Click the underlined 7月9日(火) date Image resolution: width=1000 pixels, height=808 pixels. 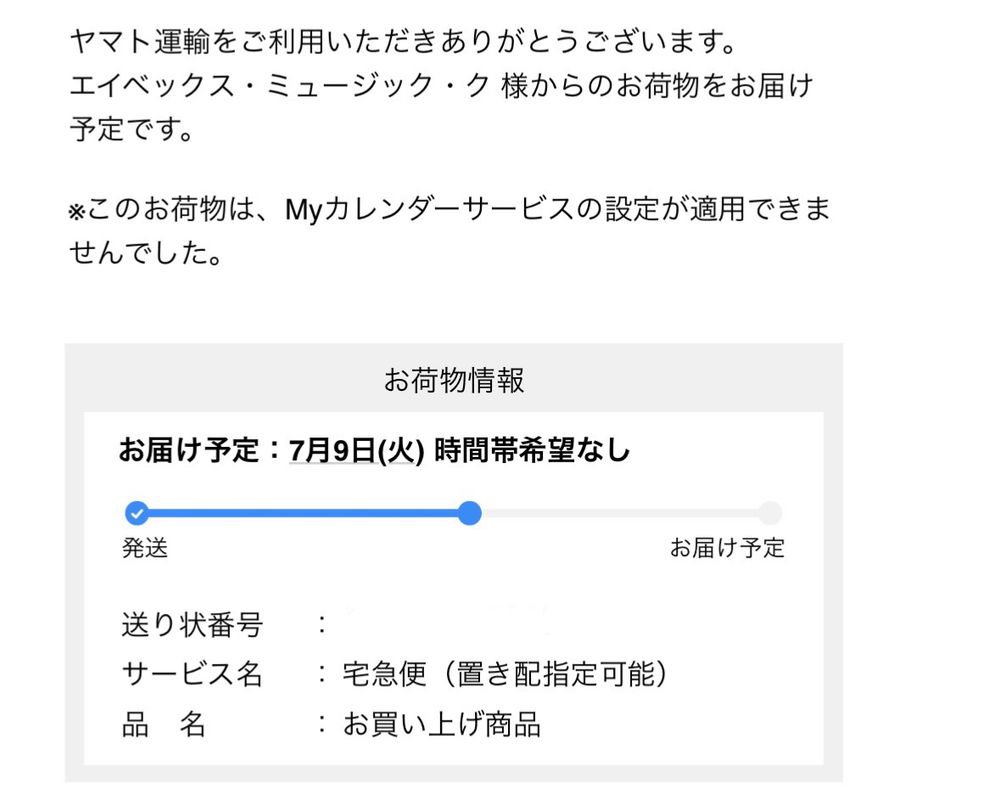click(357, 451)
